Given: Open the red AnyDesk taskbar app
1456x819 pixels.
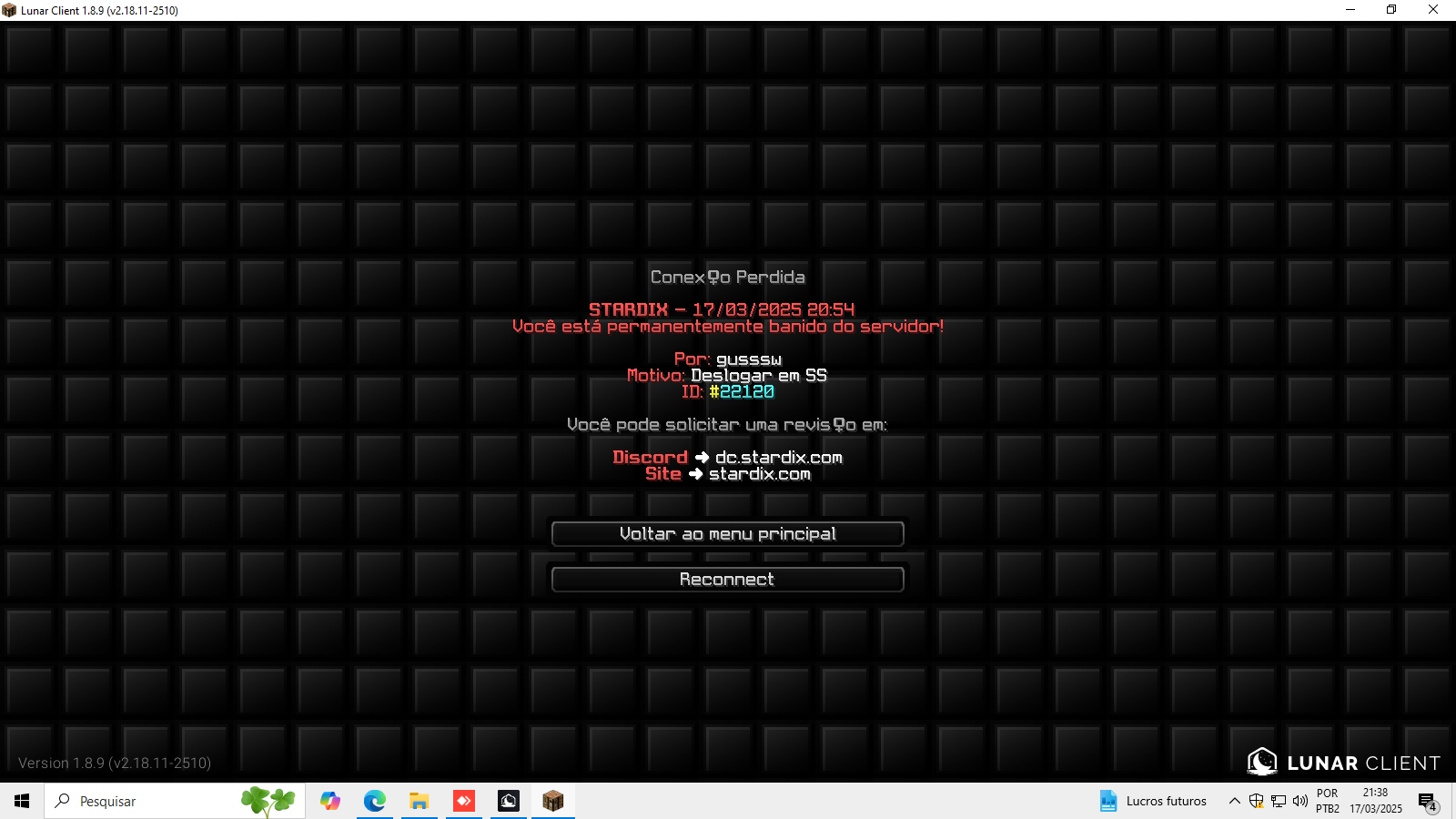Looking at the screenshot, I should click(x=464, y=801).
